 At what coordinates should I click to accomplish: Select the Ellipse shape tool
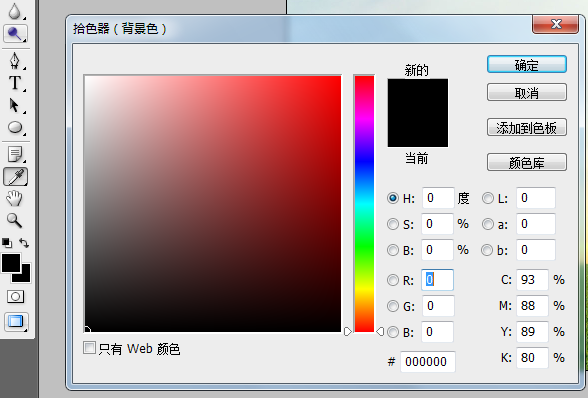click(15, 128)
